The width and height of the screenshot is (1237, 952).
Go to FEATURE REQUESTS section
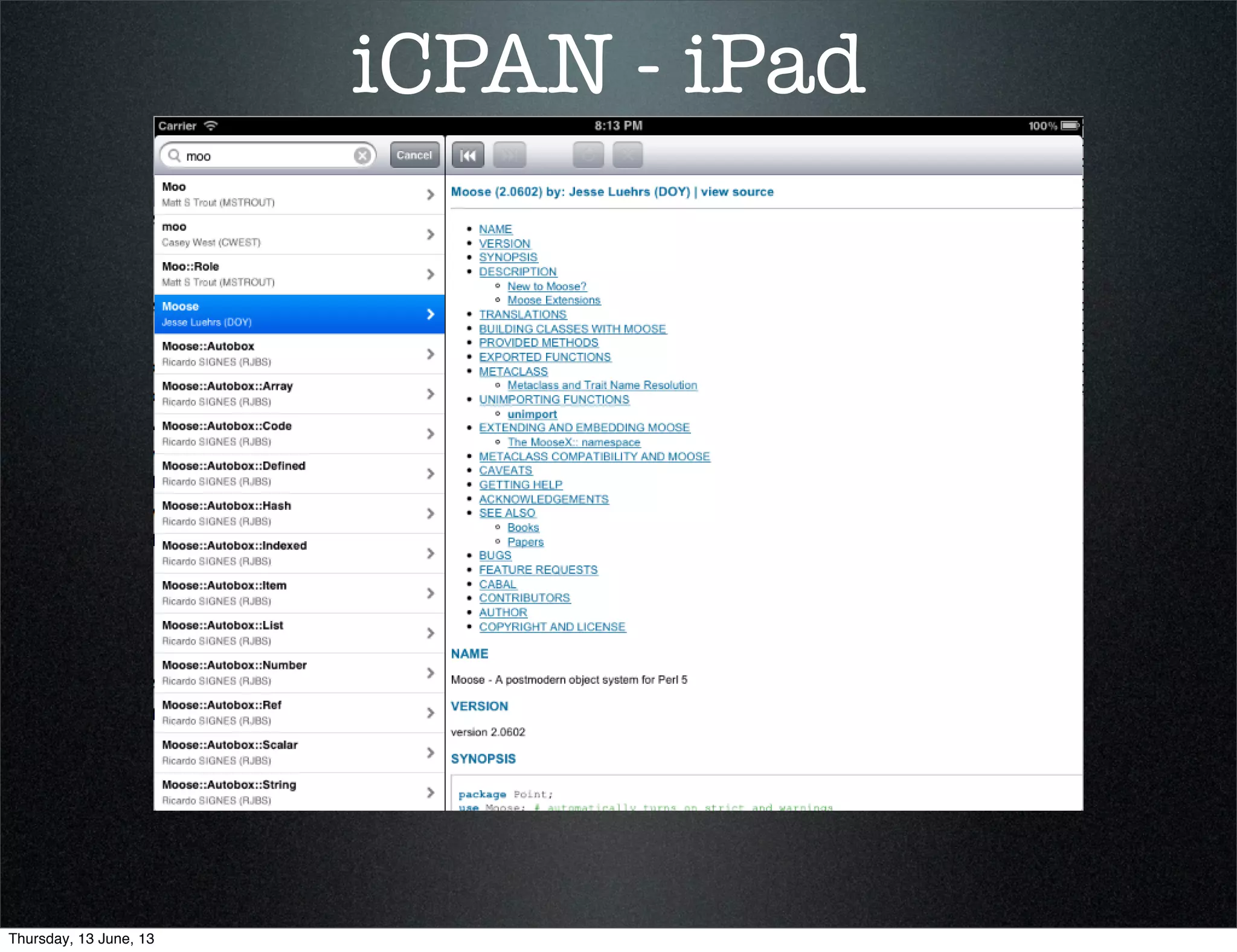click(x=538, y=570)
